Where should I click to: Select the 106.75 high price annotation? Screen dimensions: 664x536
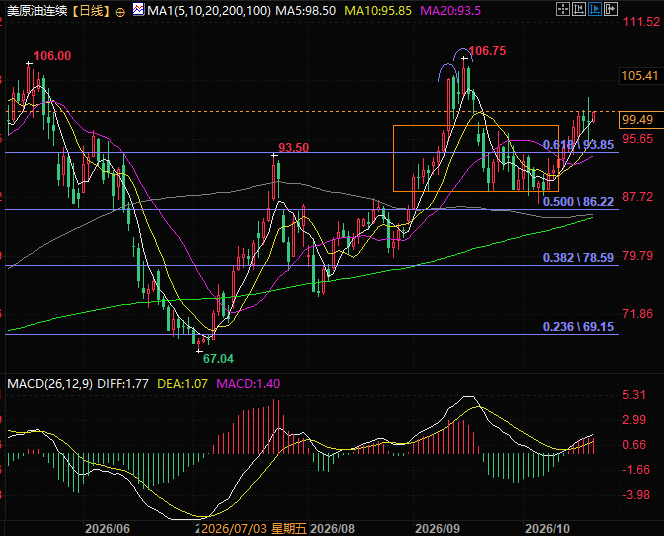pyautogui.click(x=487, y=51)
